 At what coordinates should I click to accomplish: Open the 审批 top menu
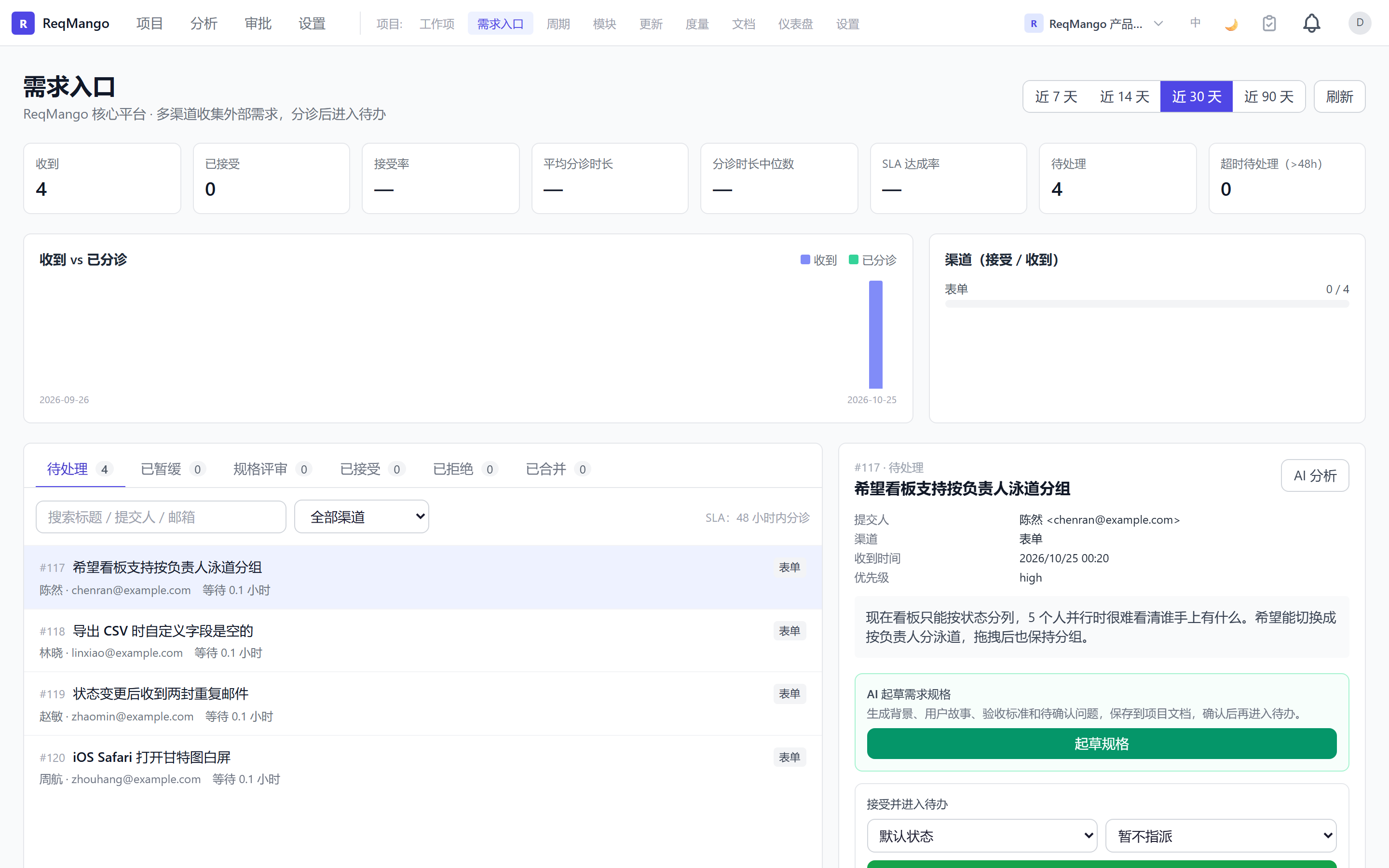point(258,24)
